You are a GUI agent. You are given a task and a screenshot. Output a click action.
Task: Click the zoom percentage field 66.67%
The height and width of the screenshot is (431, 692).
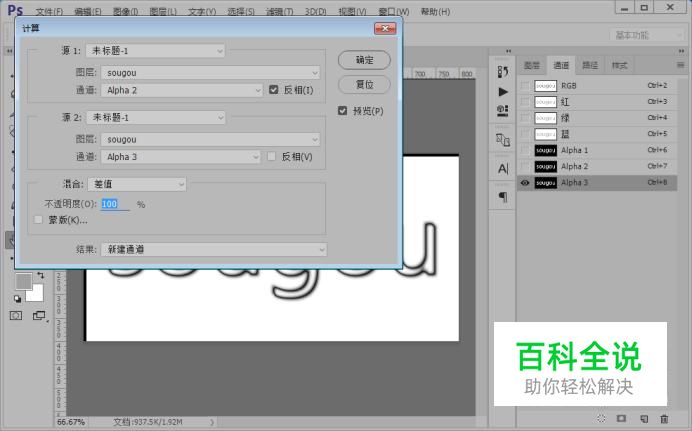pos(71,422)
